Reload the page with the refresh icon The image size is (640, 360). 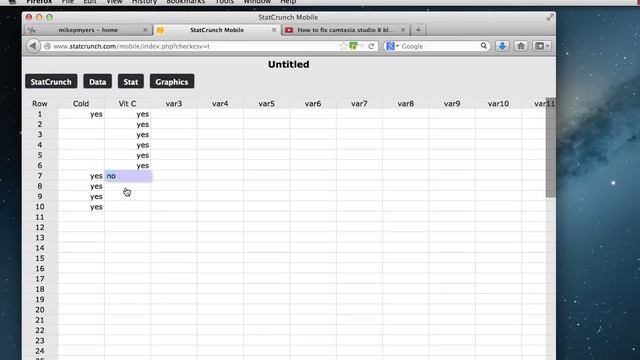371,46
